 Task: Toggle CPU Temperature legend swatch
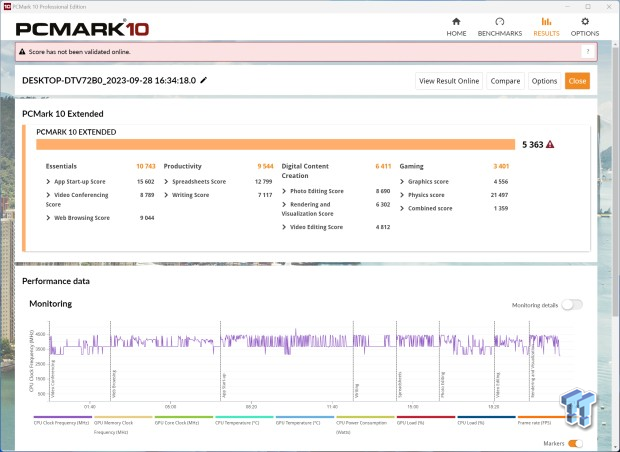point(244,417)
